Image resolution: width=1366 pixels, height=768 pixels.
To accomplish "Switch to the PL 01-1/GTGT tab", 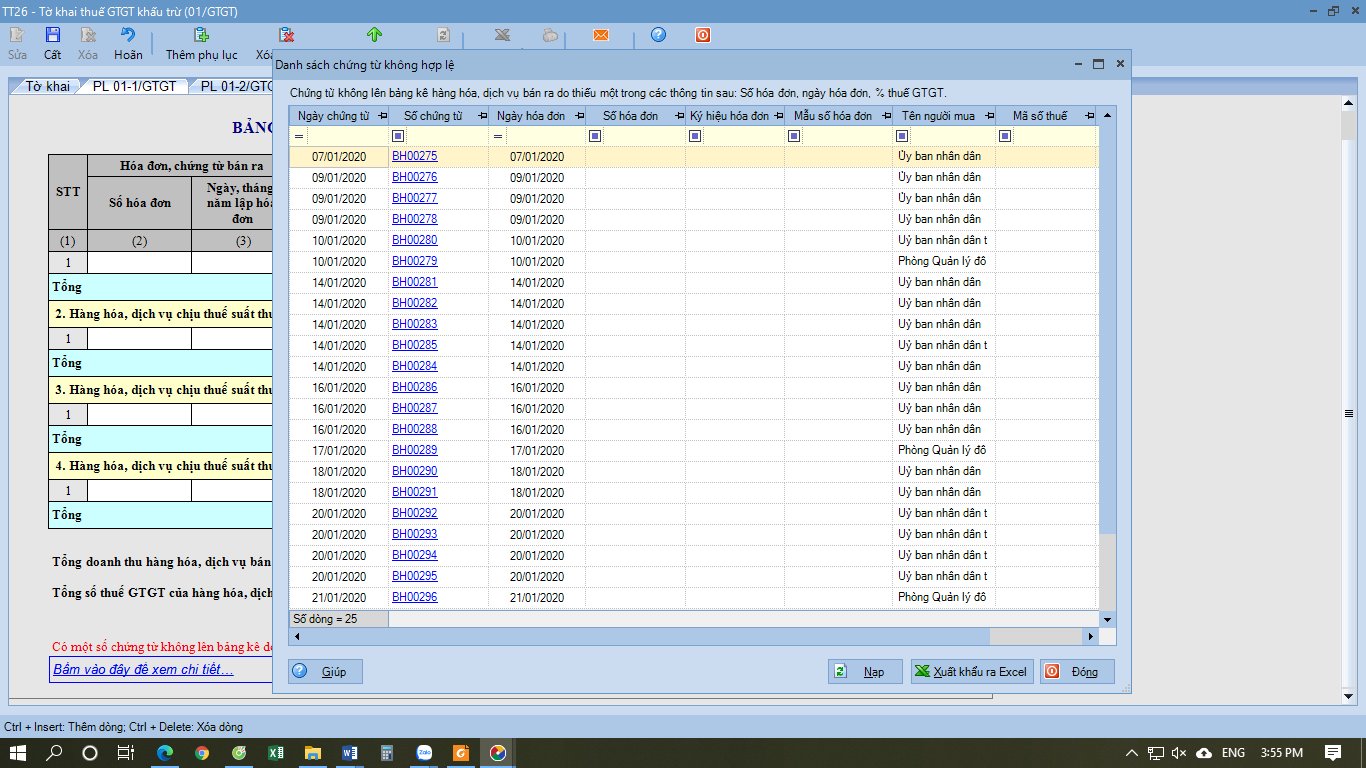I will coord(134,86).
